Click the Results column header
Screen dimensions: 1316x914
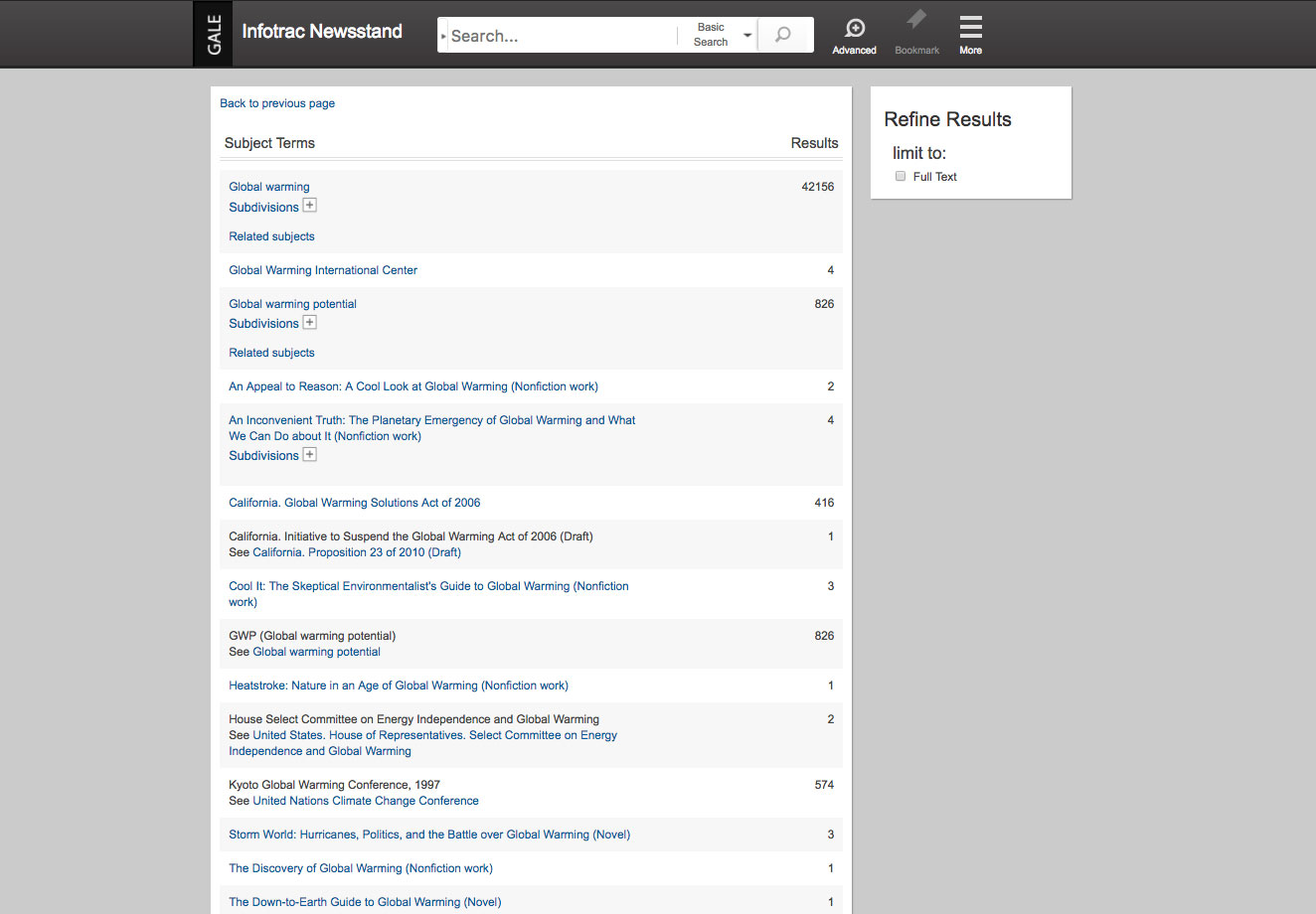coord(814,143)
